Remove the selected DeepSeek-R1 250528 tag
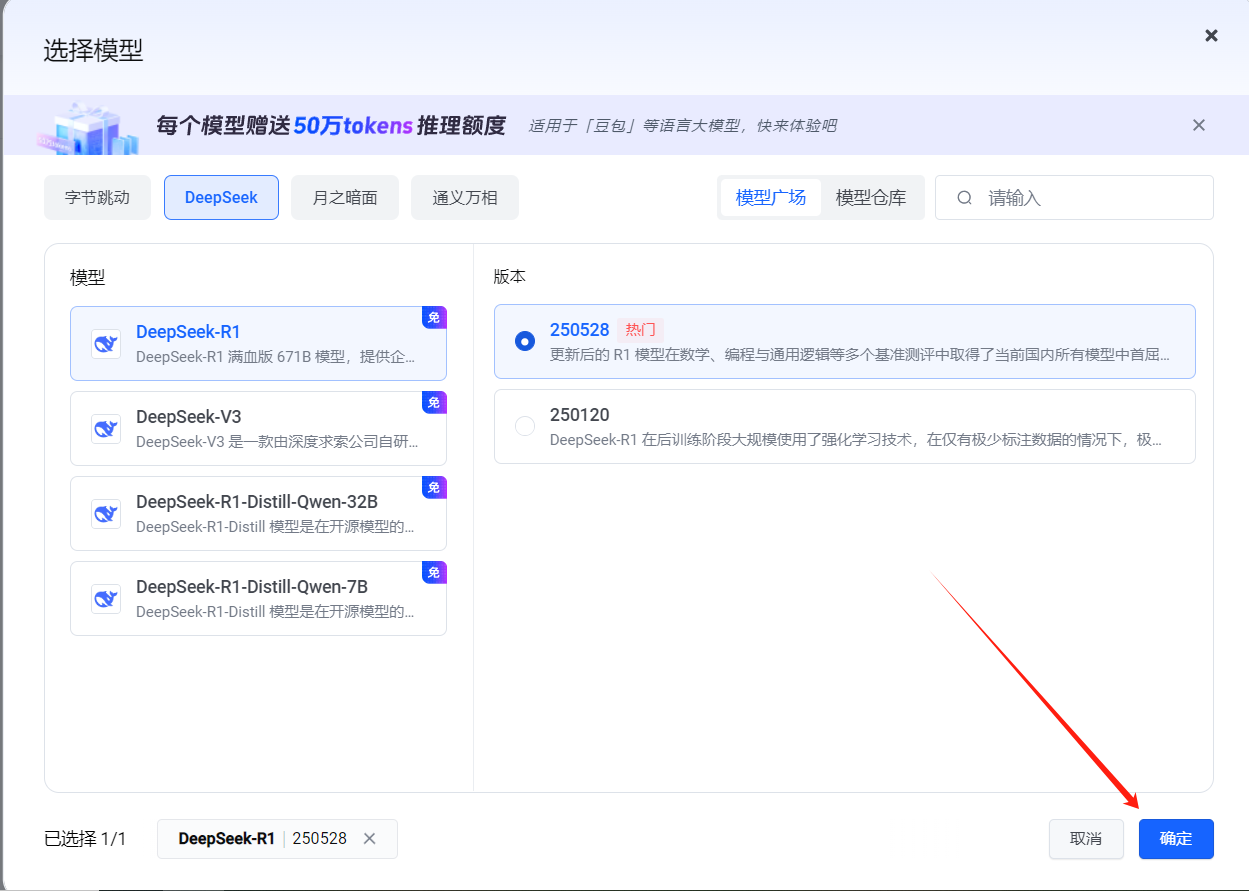The image size is (1249, 891). coord(369,839)
